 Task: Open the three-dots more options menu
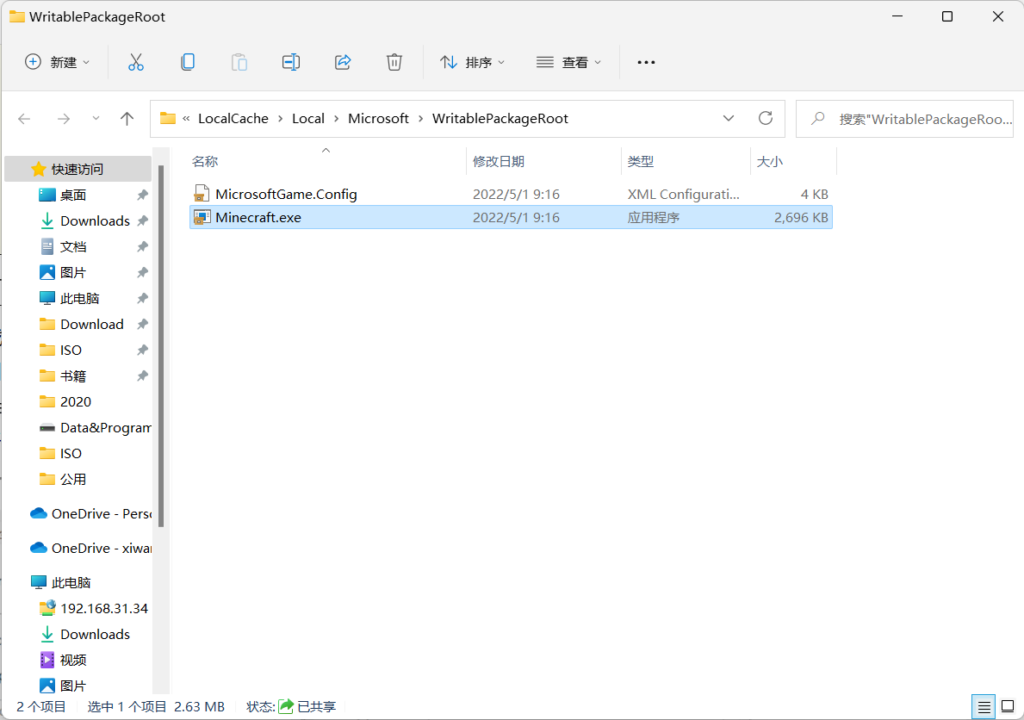coord(646,62)
